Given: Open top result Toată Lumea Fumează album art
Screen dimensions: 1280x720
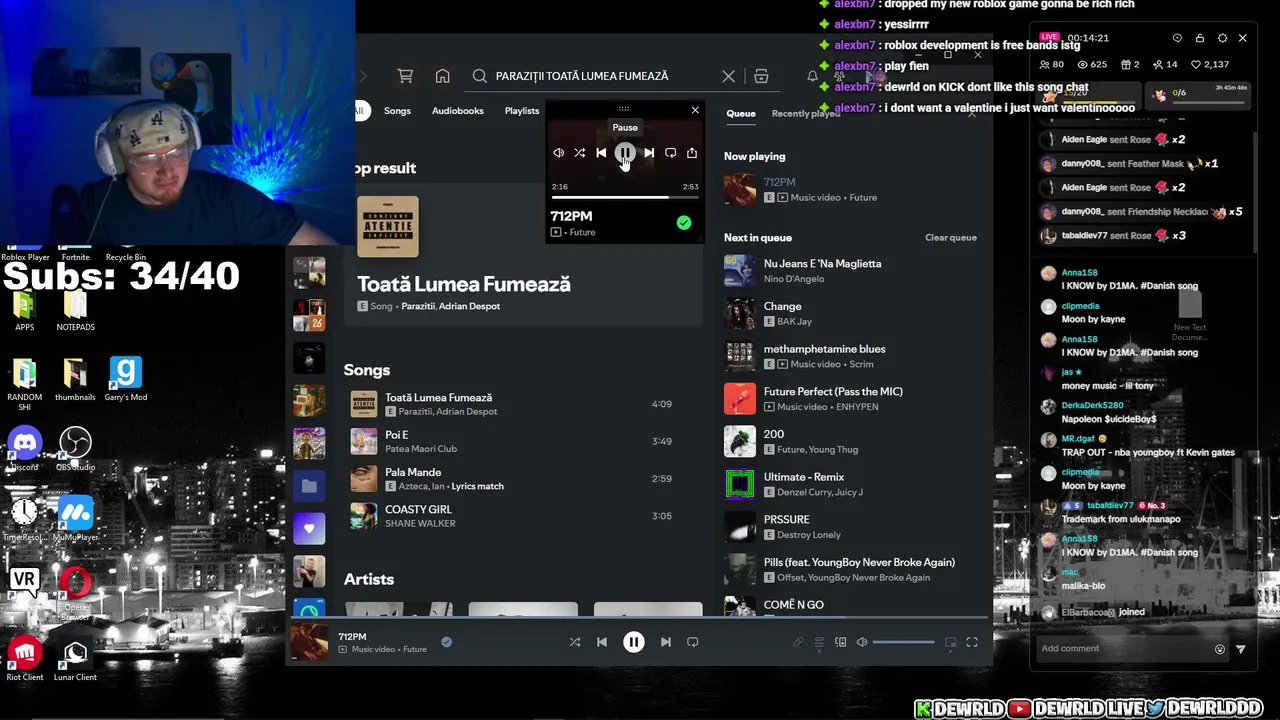Looking at the screenshot, I should 388,227.
